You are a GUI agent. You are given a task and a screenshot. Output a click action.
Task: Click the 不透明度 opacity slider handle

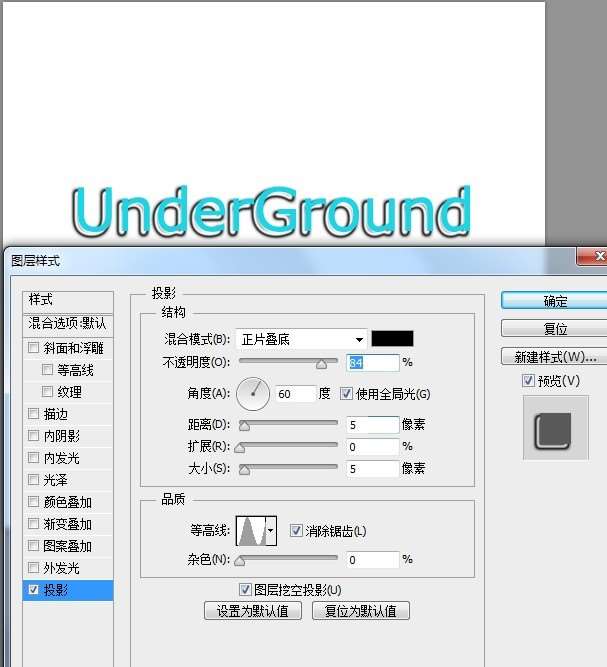(x=322, y=364)
